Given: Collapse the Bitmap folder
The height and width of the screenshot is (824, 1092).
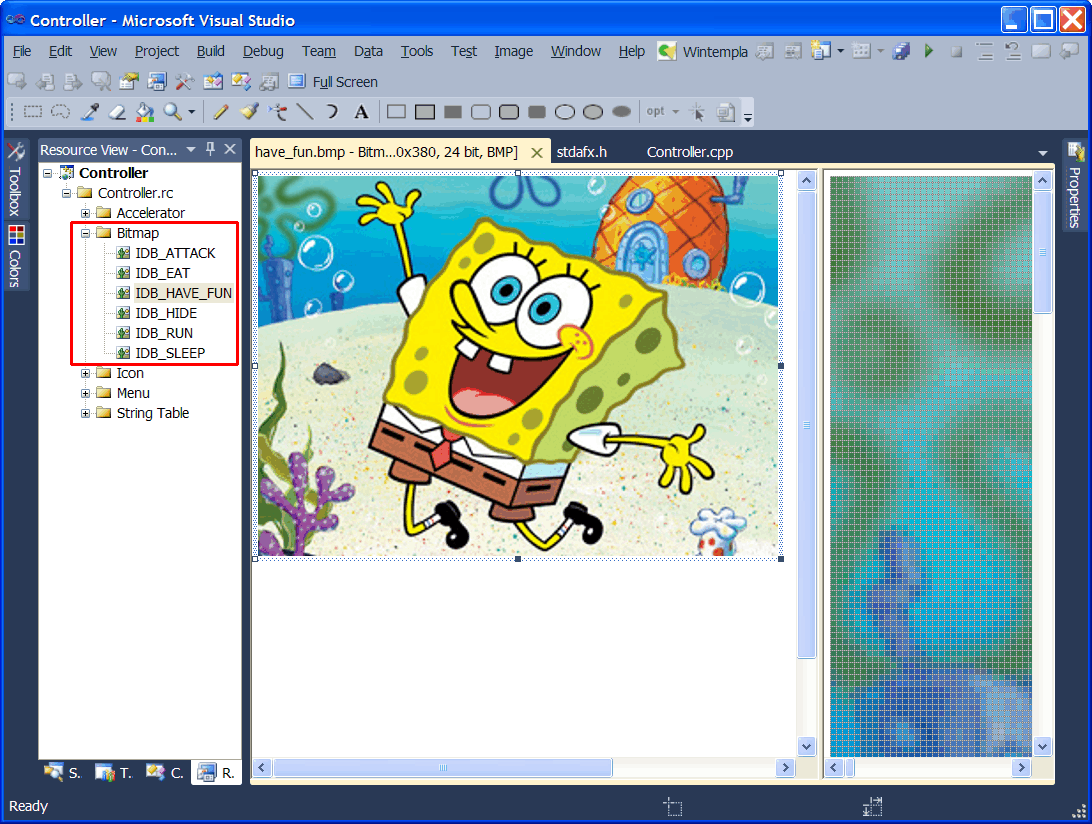Looking at the screenshot, I should [85, 233].
